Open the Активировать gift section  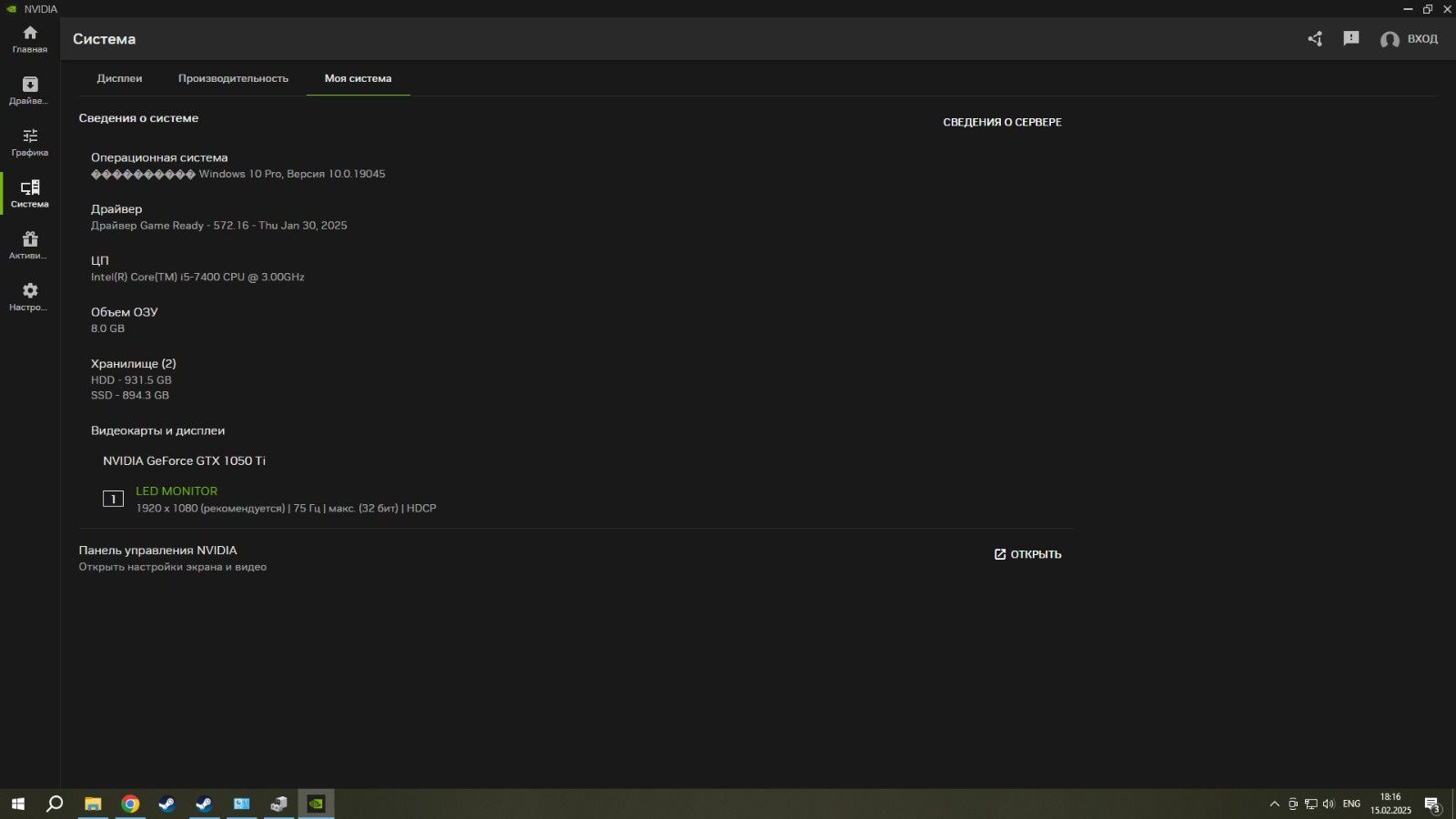point(30,246)
